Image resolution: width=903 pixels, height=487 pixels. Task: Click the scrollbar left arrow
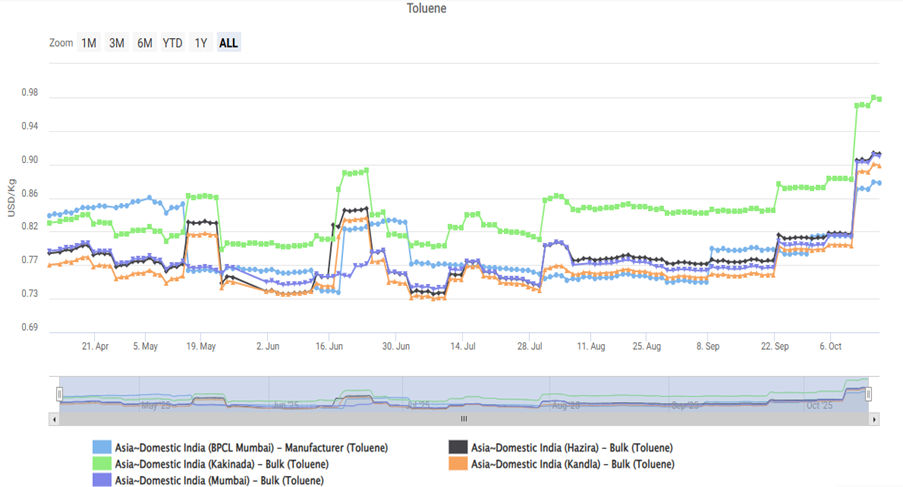[x=53, y=420]
